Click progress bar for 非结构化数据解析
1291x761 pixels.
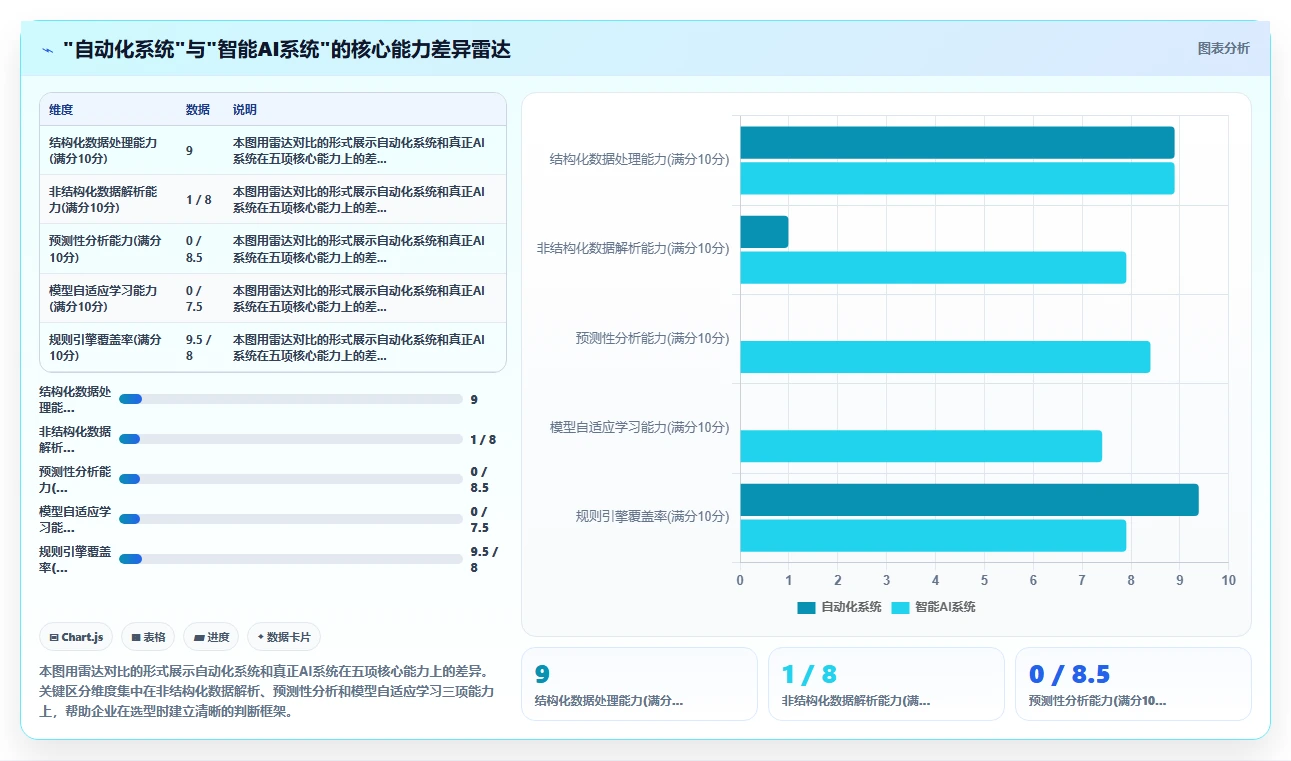291,439
